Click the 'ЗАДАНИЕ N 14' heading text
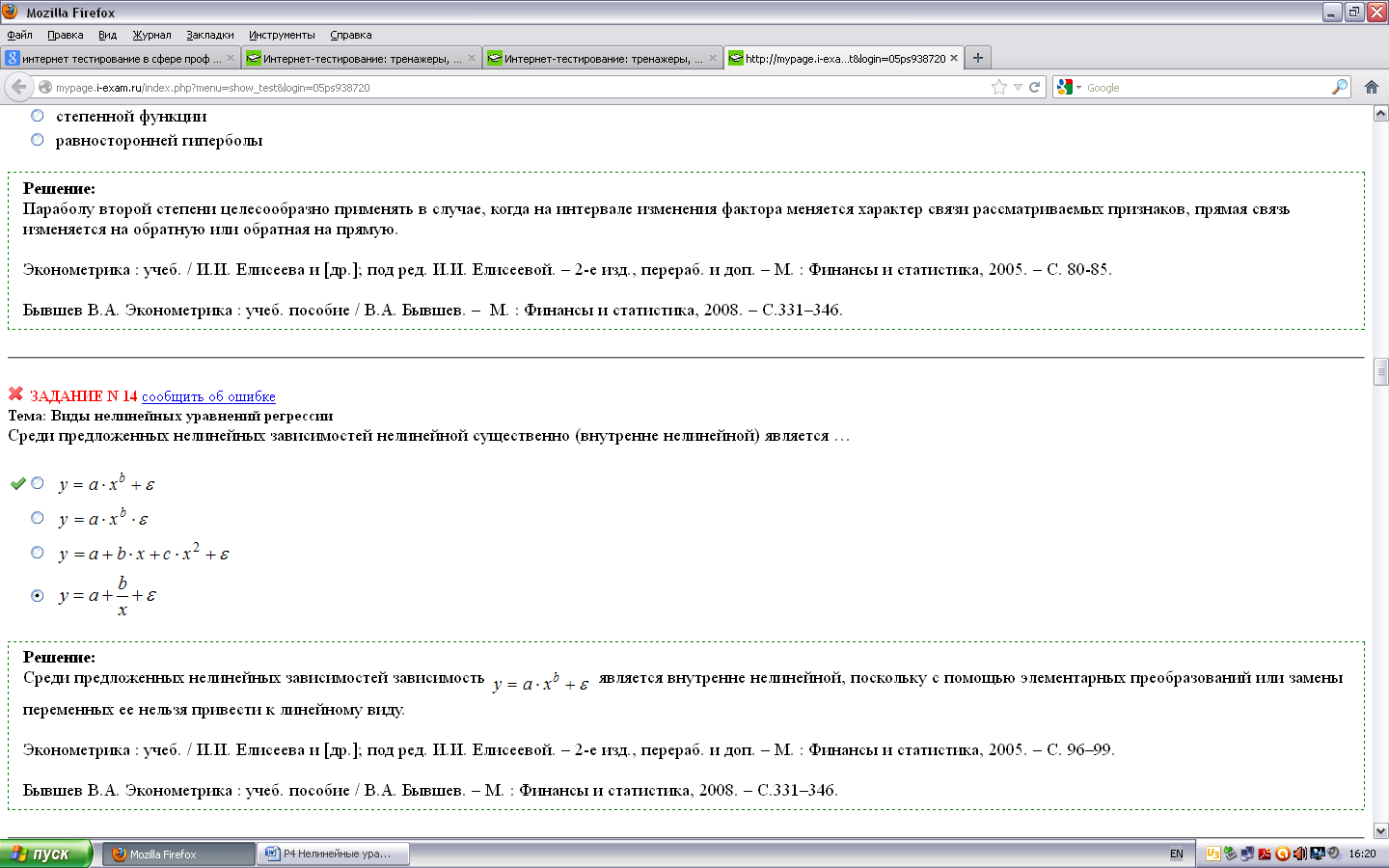 (x=84, y=396)
